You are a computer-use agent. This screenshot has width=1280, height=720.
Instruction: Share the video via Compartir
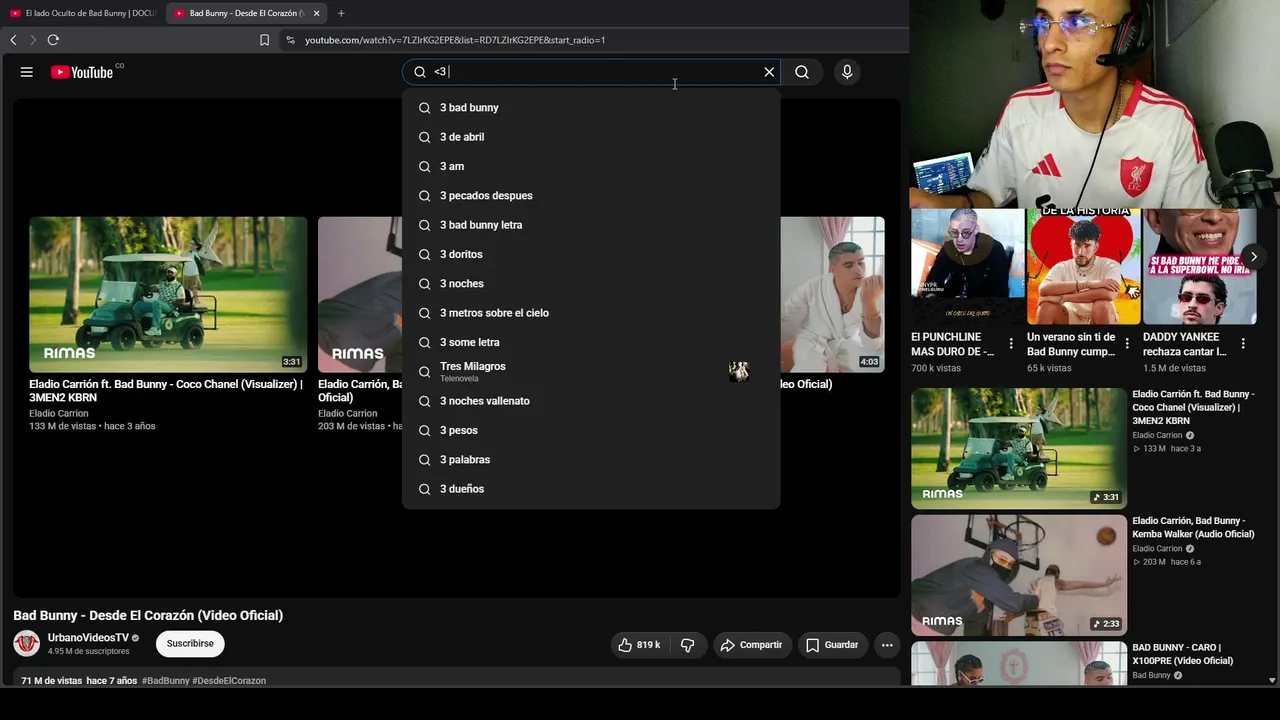(752, 645)
